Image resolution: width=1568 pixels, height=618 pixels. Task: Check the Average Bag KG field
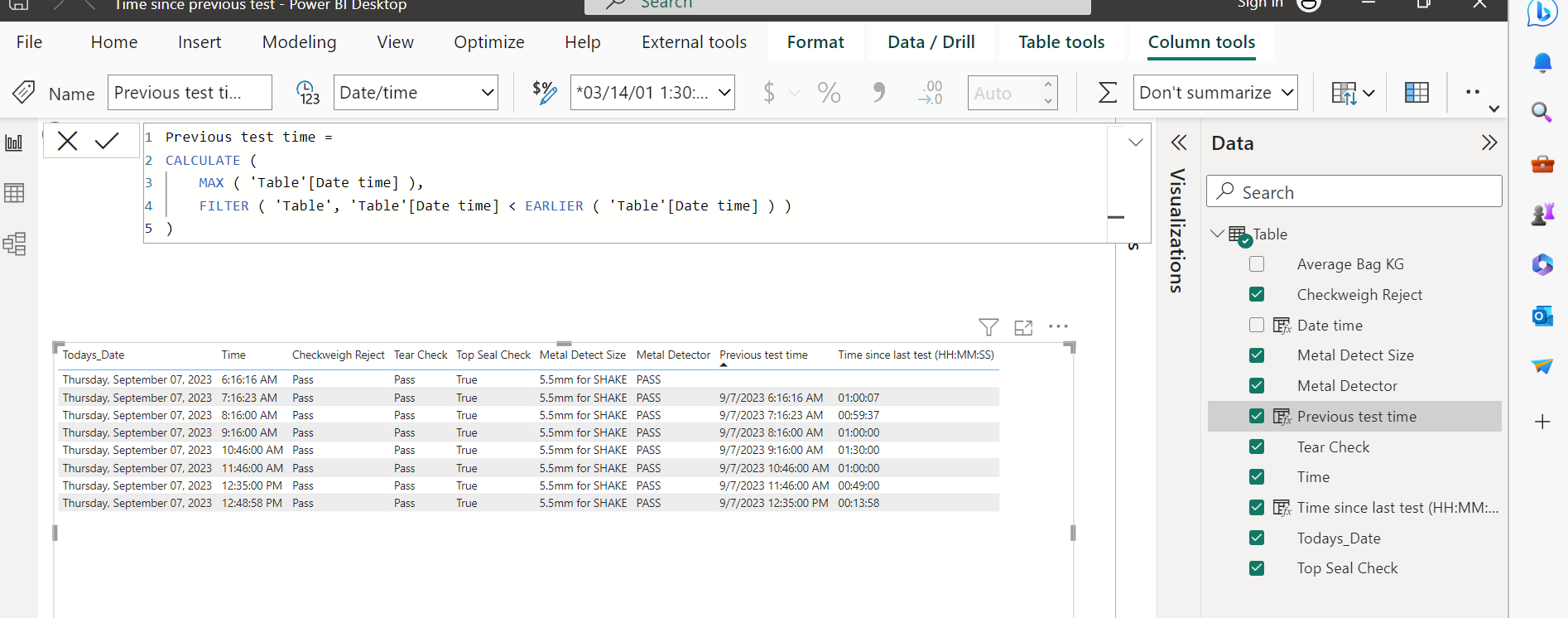1257,264
